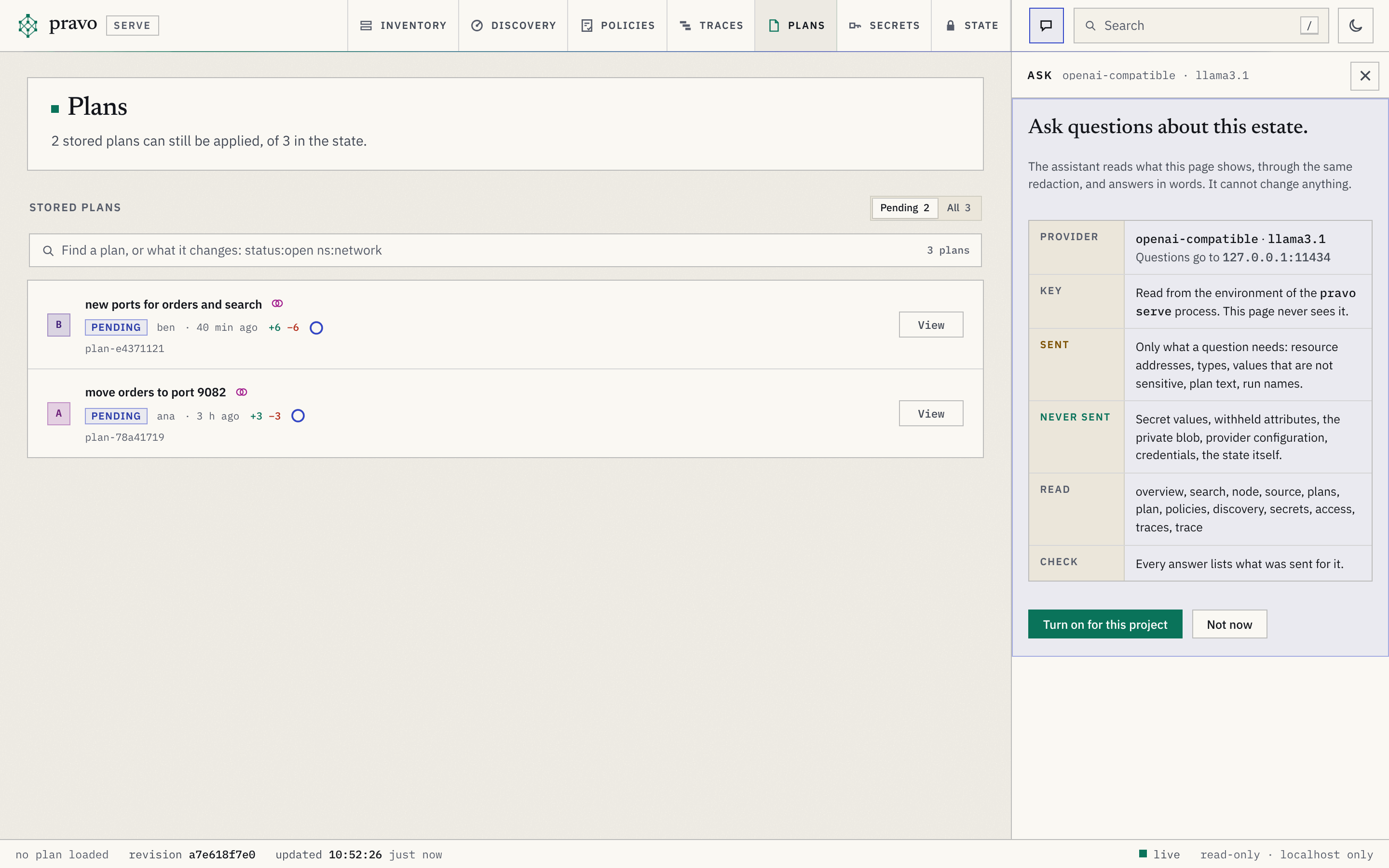Open the Secrets tab
Viewport: 1389px width, 868px height.
point(884,25)
